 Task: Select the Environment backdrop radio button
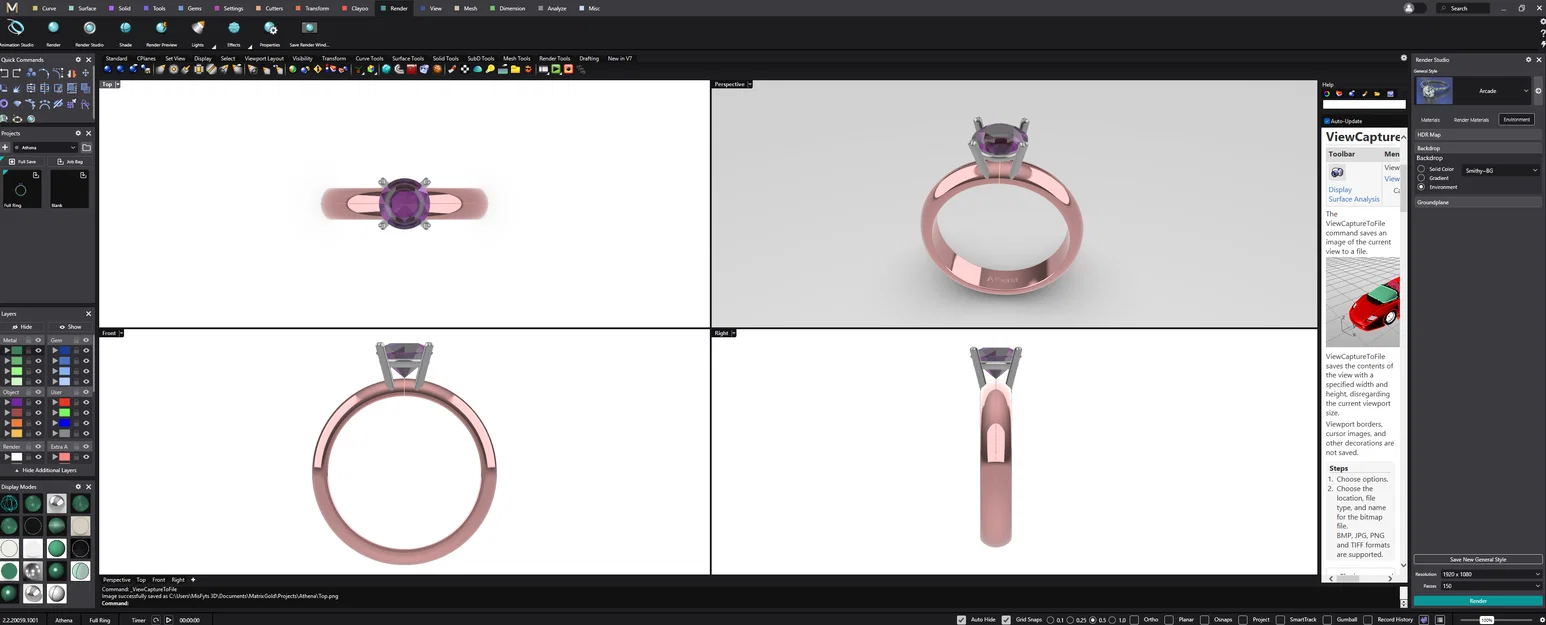[x=1421, y=187]
